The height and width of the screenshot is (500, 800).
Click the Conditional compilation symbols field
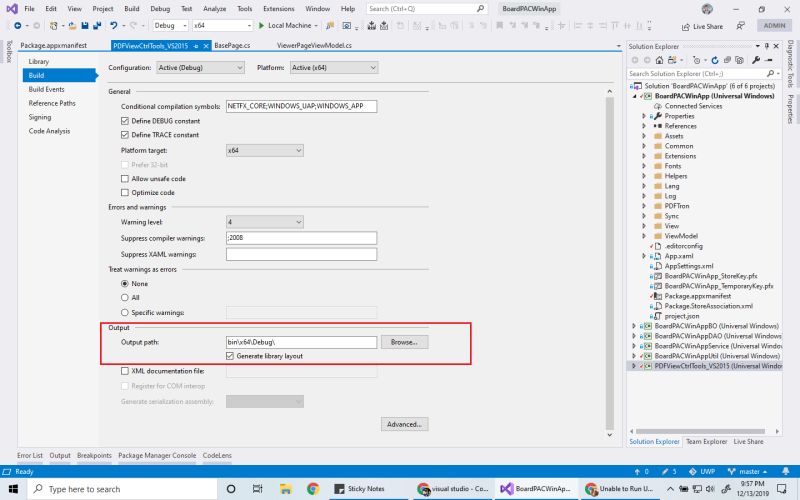click(302, 106)
